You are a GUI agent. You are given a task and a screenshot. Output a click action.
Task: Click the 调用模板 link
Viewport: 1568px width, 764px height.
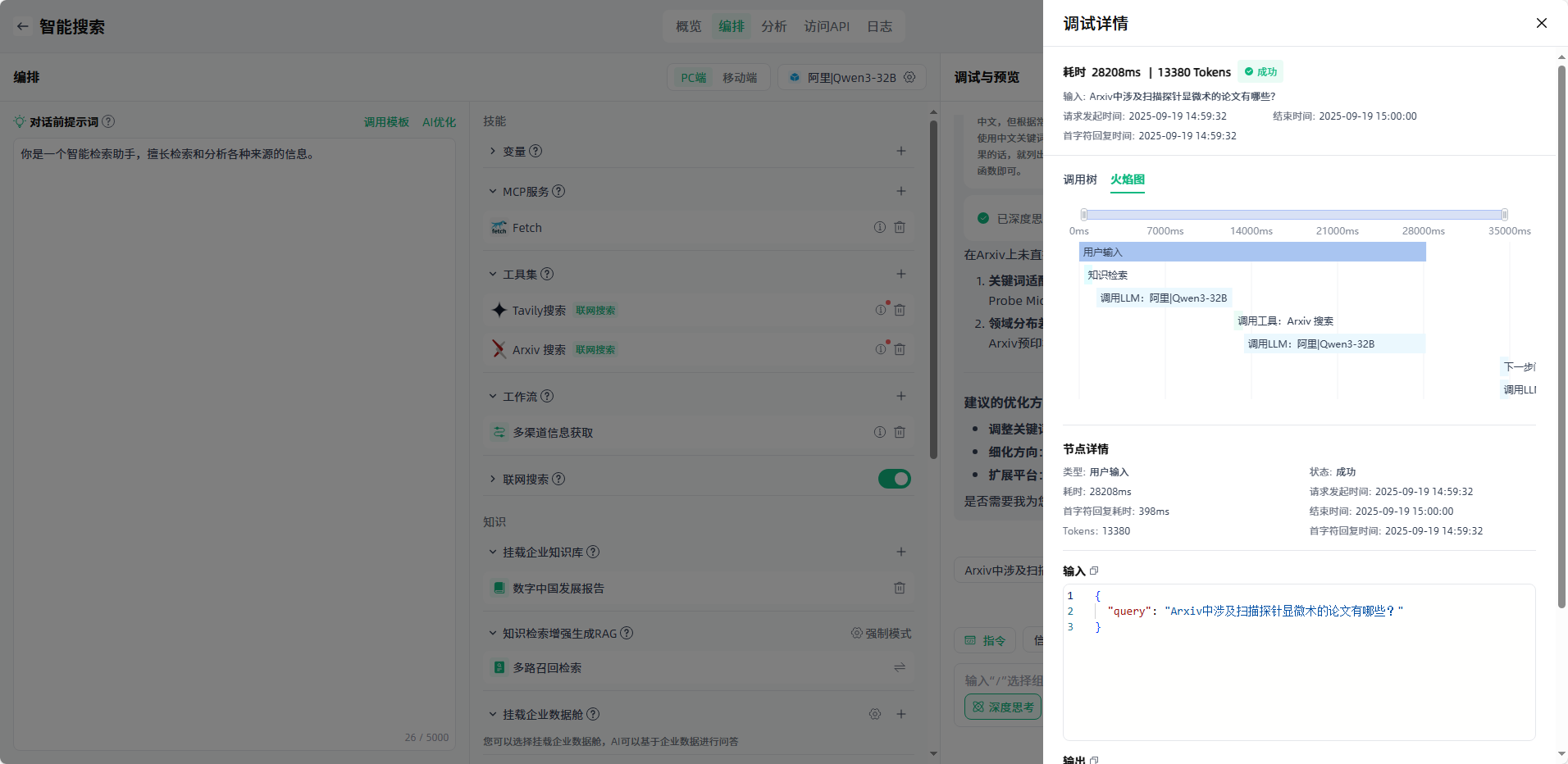(x=386, y=122)
